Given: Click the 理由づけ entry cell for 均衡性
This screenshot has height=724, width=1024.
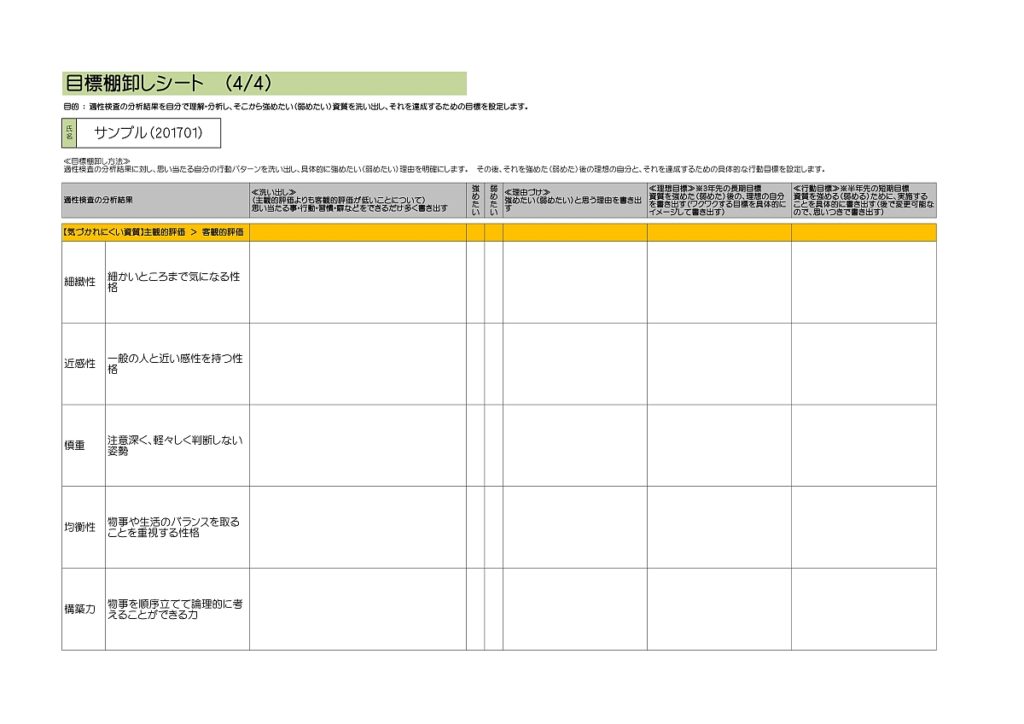Looking at the screenshot, I should pos(575,527).
